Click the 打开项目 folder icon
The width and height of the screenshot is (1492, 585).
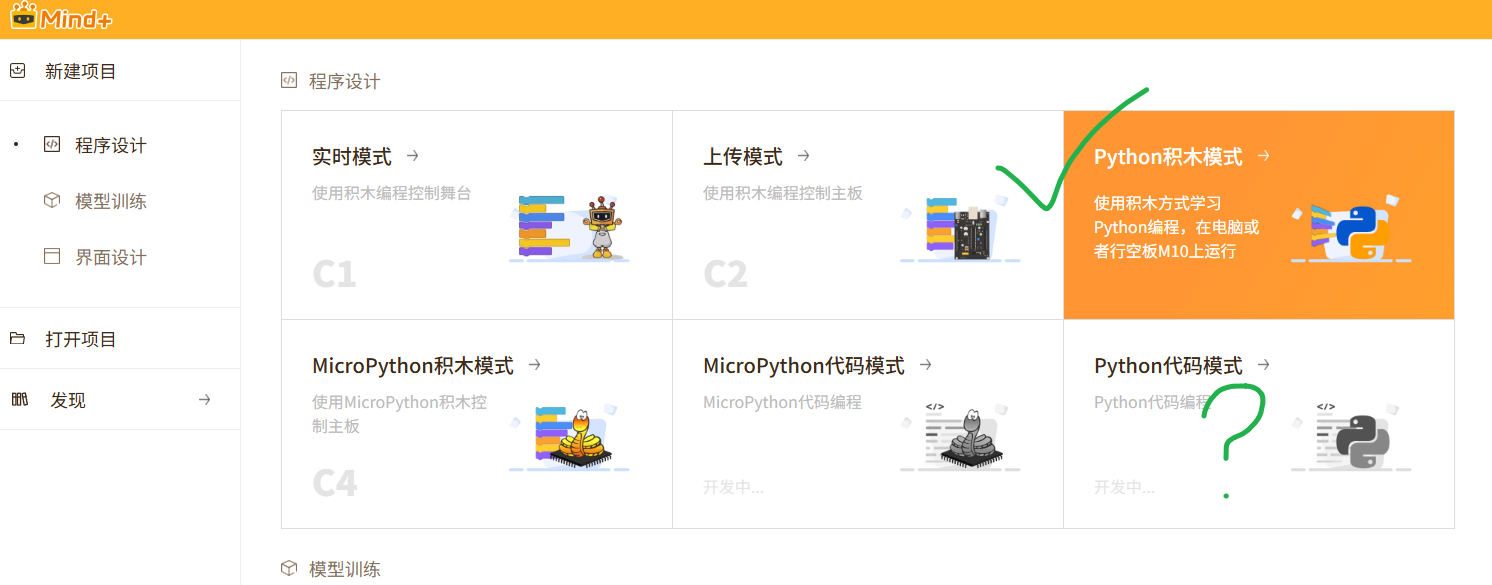tap(17, 339)
